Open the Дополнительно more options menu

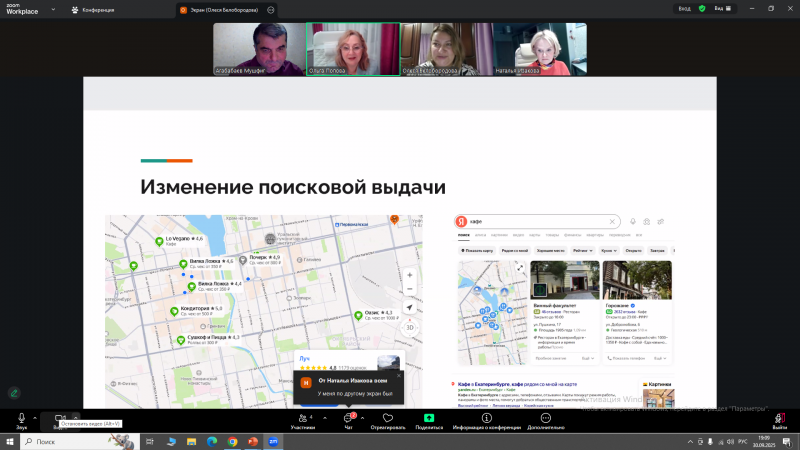(x=546, y=420)
